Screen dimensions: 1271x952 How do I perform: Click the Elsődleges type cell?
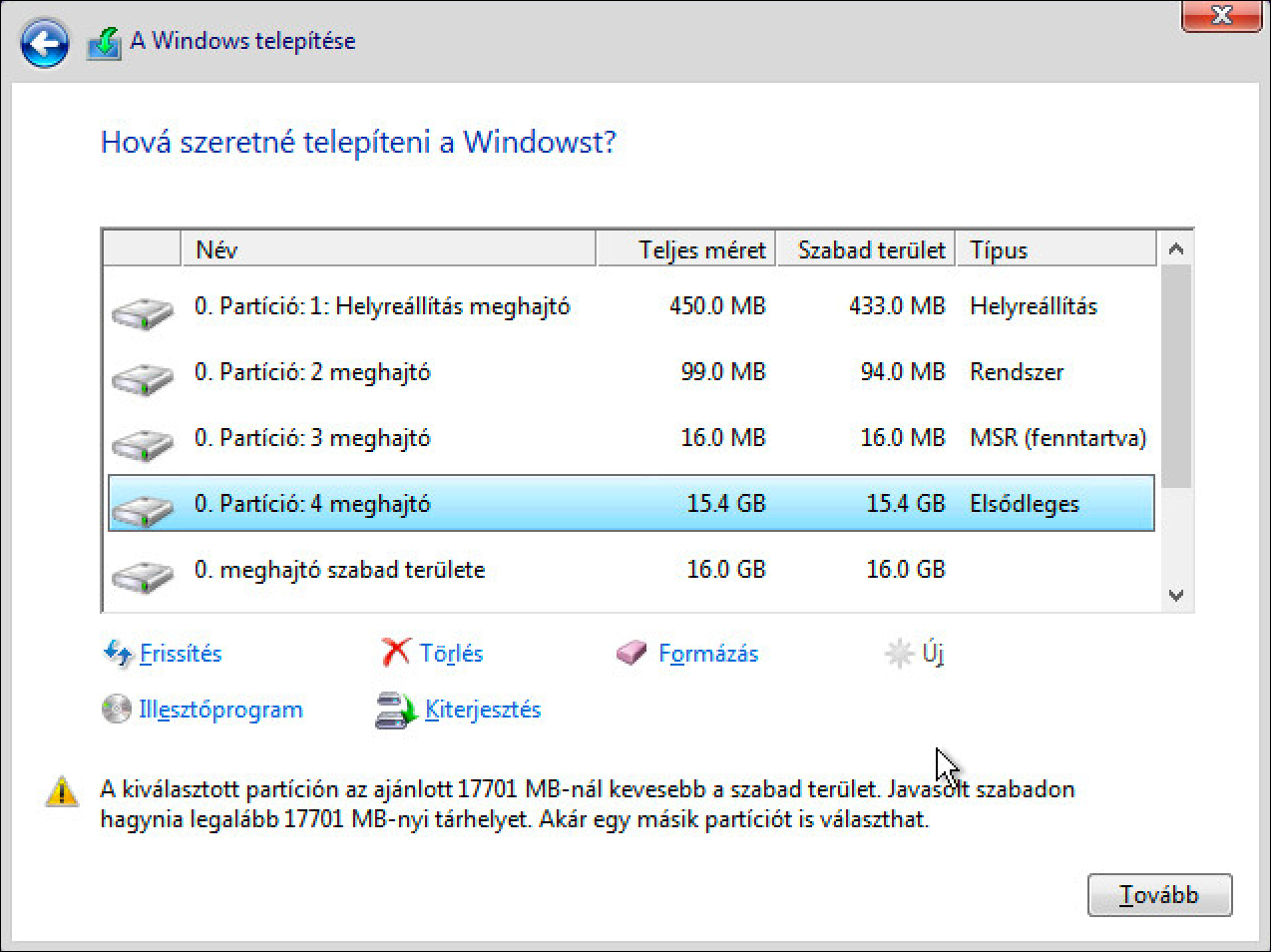[1025, 504]
